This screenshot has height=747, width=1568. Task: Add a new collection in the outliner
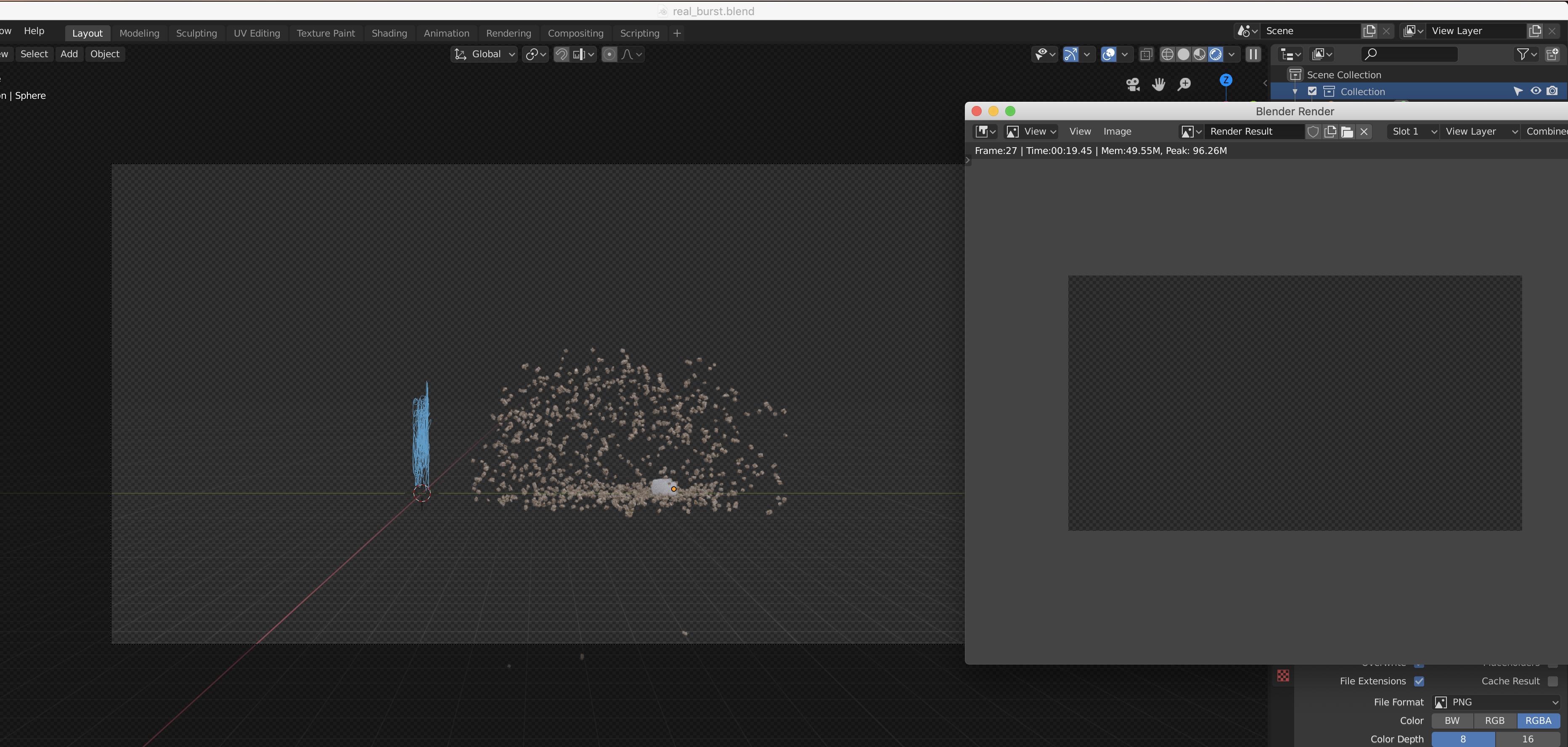(x=1552, y=54)
